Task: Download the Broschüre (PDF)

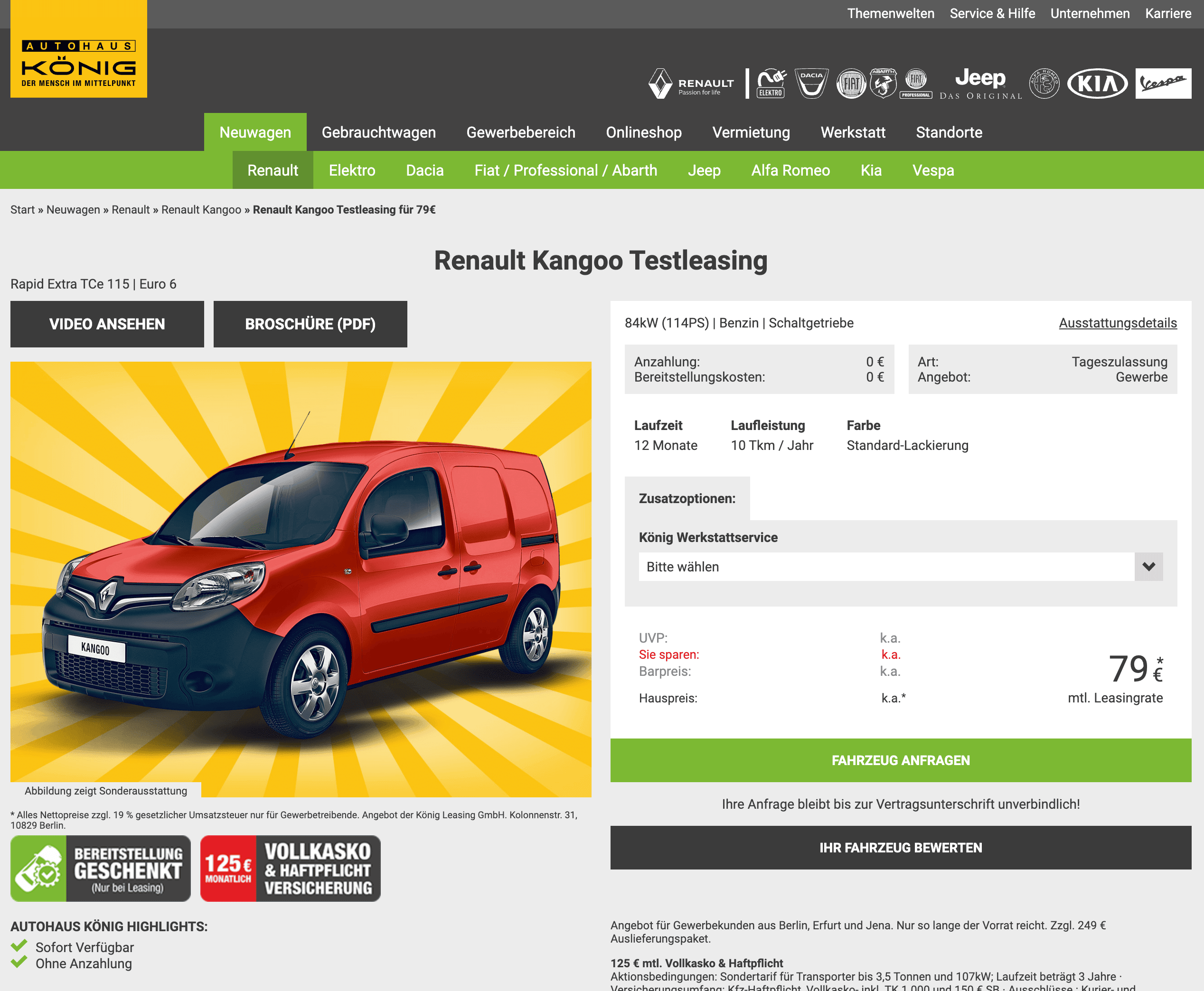Action: click(310, 324)
